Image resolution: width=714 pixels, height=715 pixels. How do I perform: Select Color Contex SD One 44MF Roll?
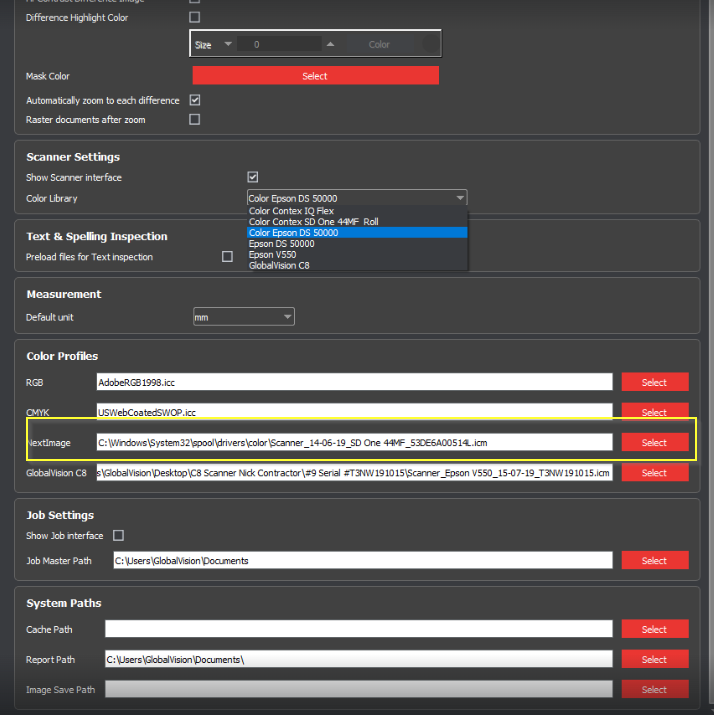pos(313,222)
